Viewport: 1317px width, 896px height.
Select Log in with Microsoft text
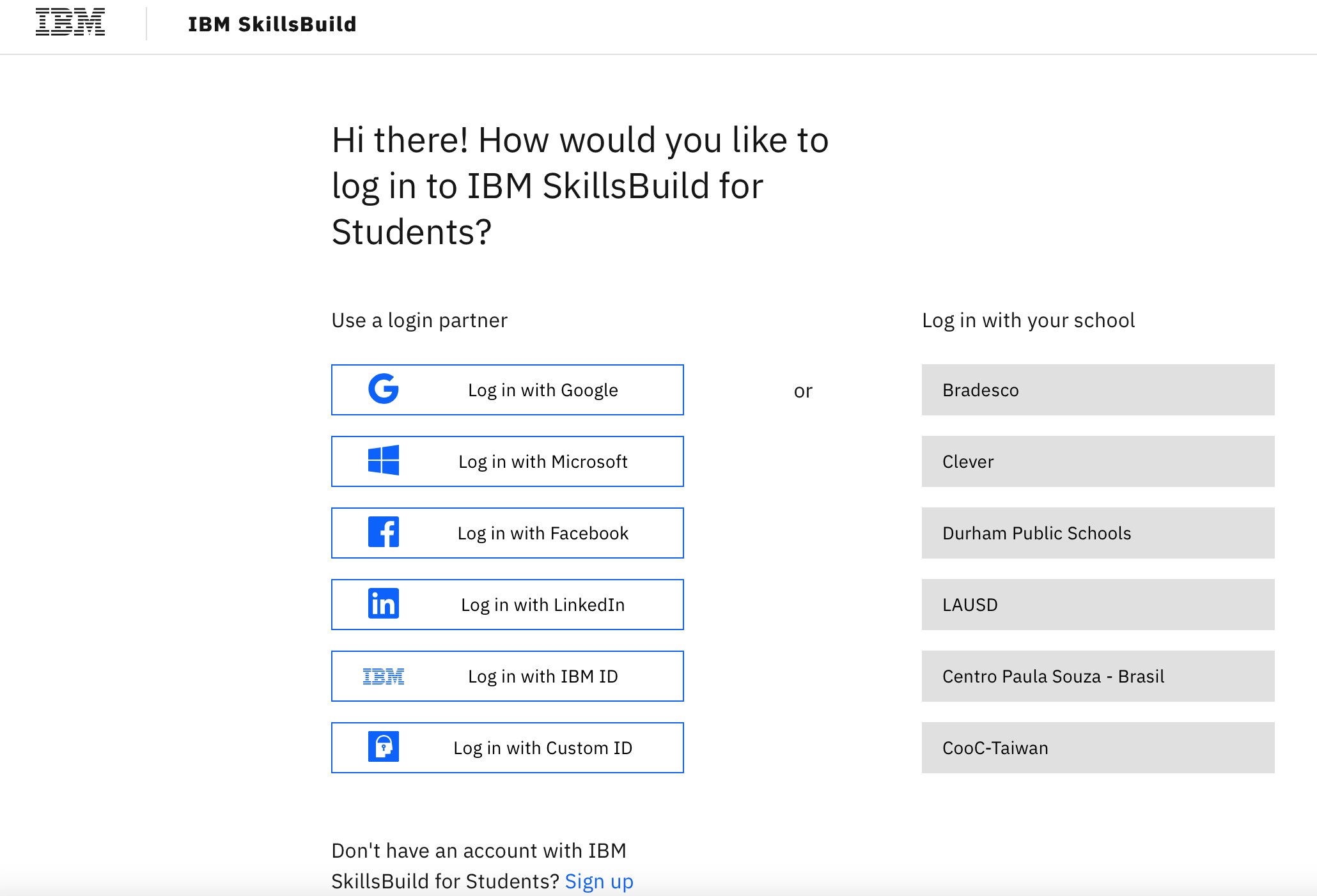tap(543, 461)
